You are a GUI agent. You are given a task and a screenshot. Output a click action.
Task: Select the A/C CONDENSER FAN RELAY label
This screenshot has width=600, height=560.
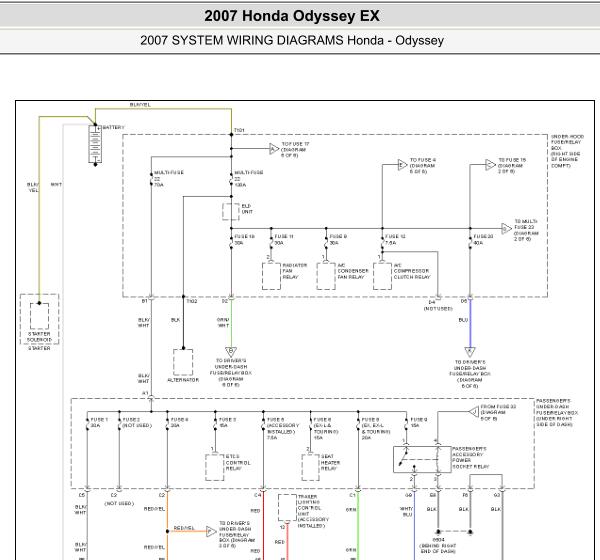(x=353, y=271)
